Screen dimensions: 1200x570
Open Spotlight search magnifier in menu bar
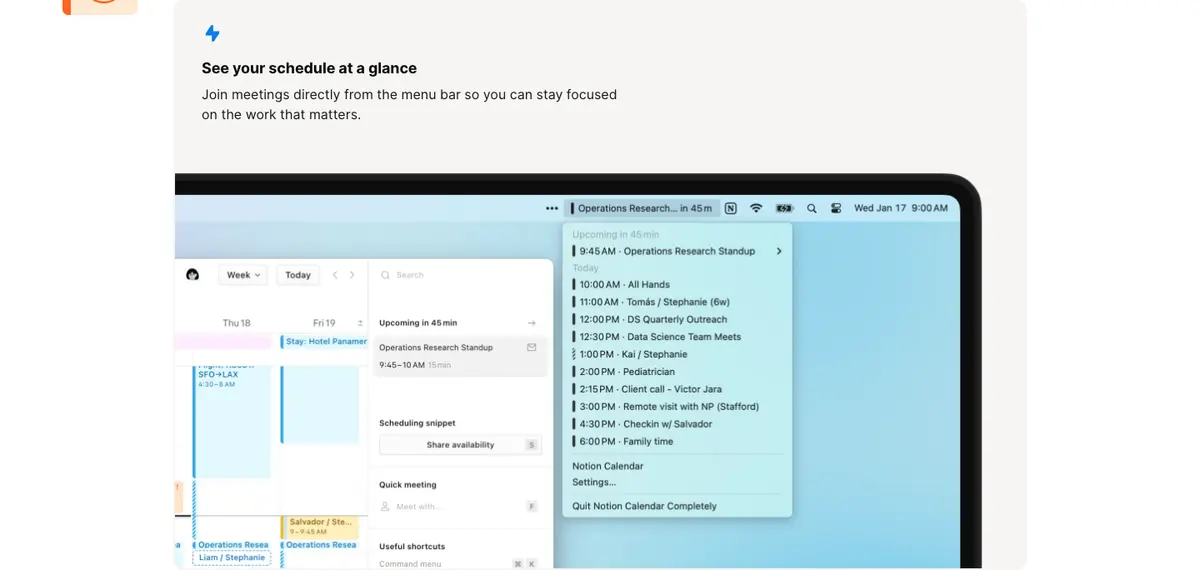pos(811,209)
